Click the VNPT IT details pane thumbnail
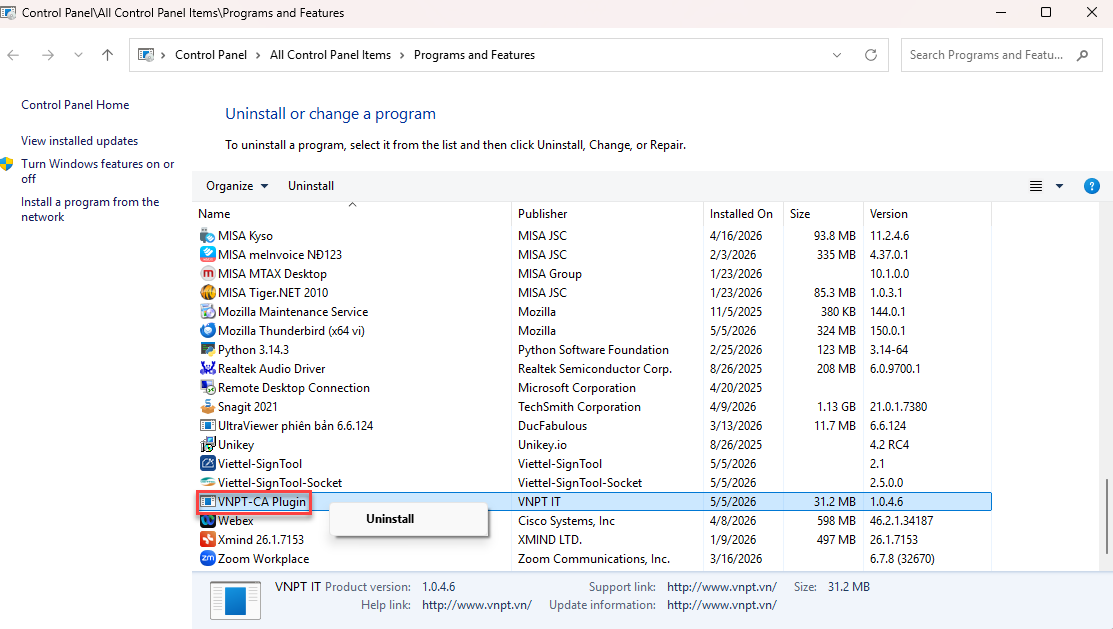 tap(236, 600)
